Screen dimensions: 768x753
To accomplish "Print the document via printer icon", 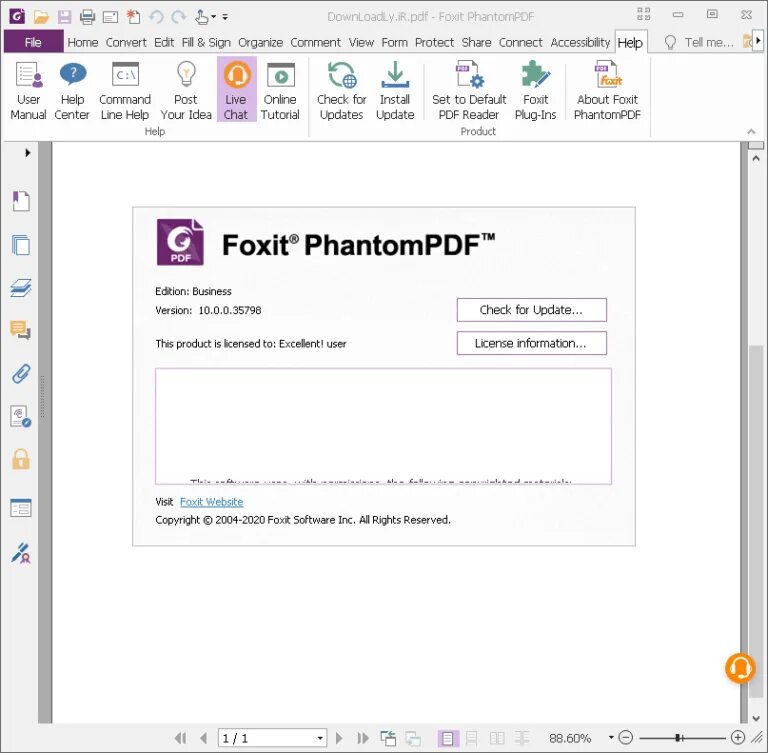I will tap(87, 17).
